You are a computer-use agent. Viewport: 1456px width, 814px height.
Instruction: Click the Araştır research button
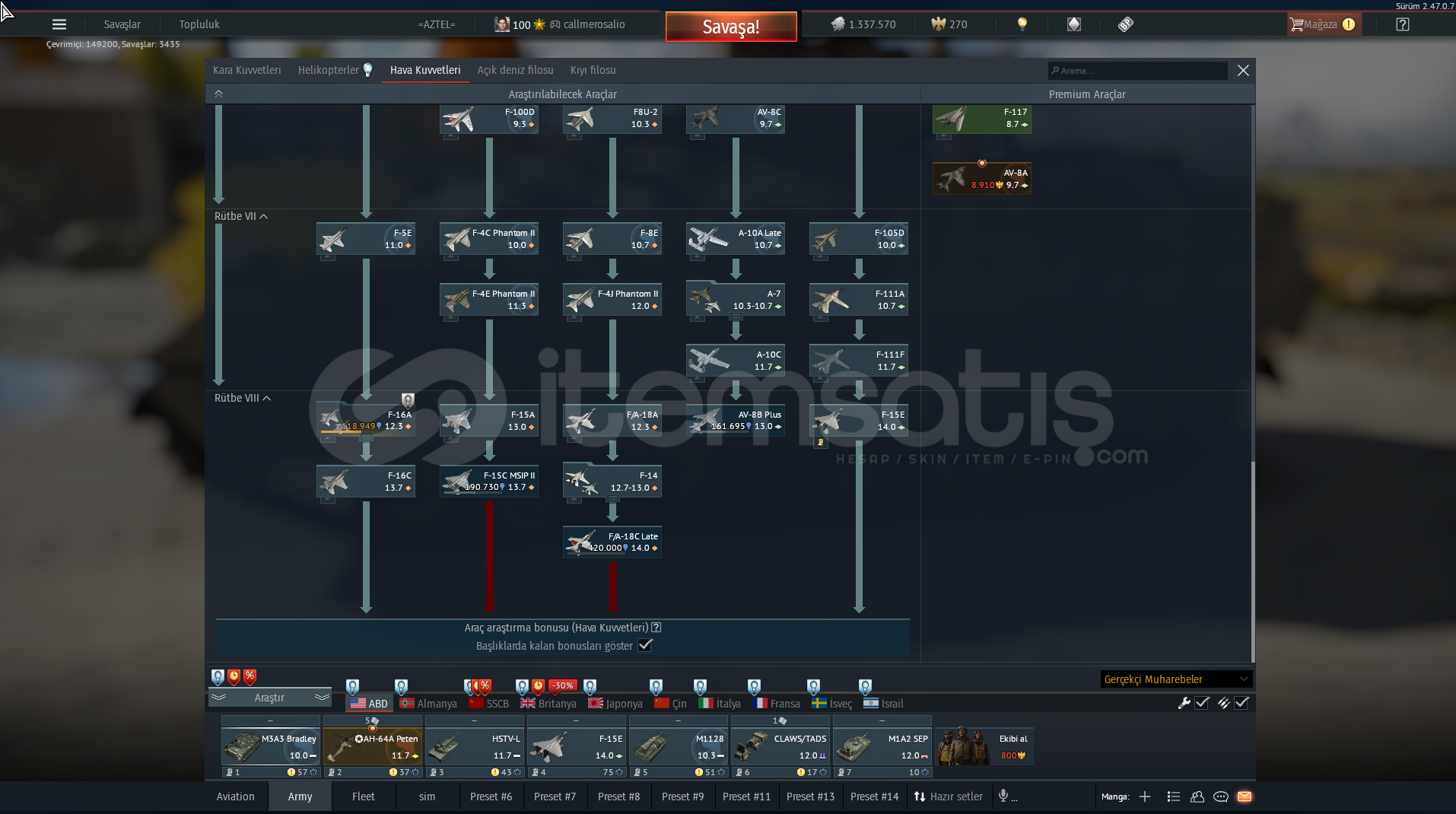[269, 698]
